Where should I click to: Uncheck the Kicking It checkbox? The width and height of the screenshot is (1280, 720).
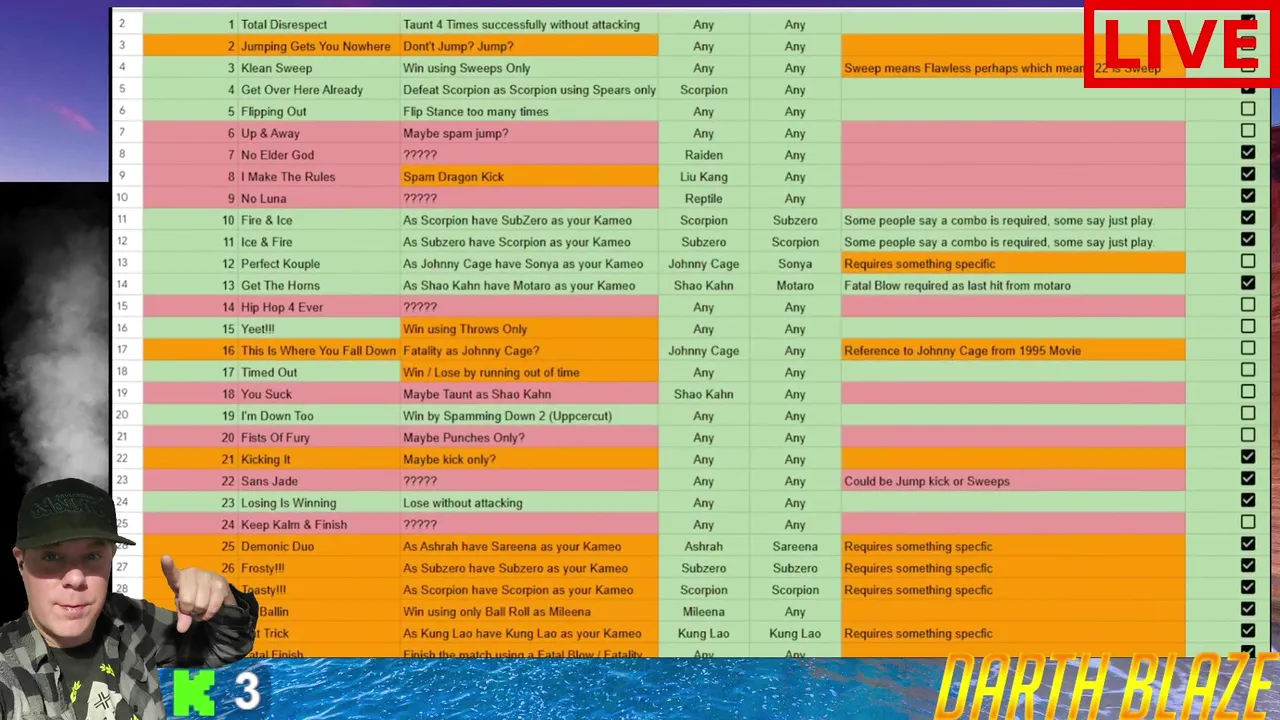pyautogui.click(x=1248, y=457)
